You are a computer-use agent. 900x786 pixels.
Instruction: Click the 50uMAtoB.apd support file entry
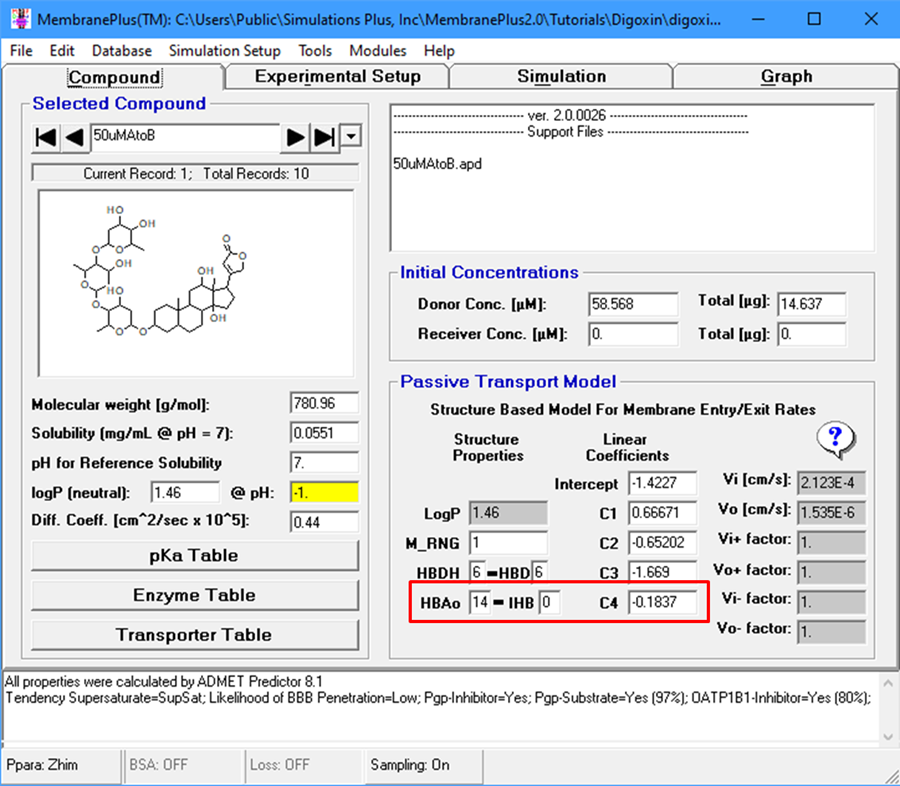pyautogui.click(x=437, y=164)
